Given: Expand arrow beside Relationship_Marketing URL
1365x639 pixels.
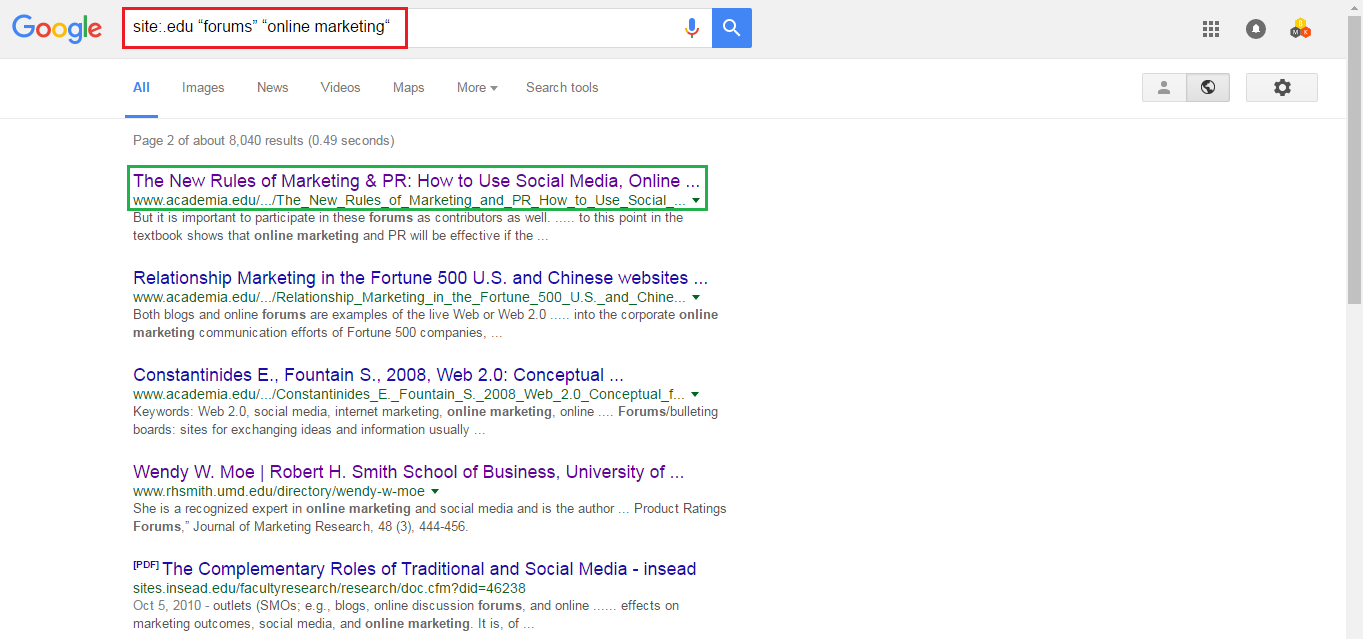Looking at the screenshot, I should click(x=695, y=298).
